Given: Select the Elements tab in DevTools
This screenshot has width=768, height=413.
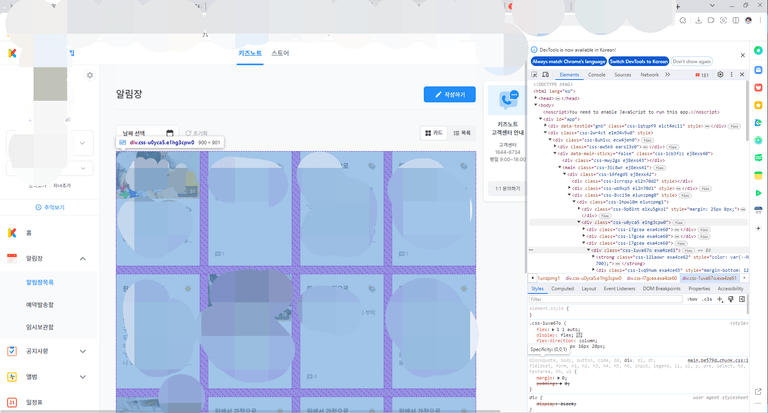Looking at the screenshot, I should pos(569,75).
